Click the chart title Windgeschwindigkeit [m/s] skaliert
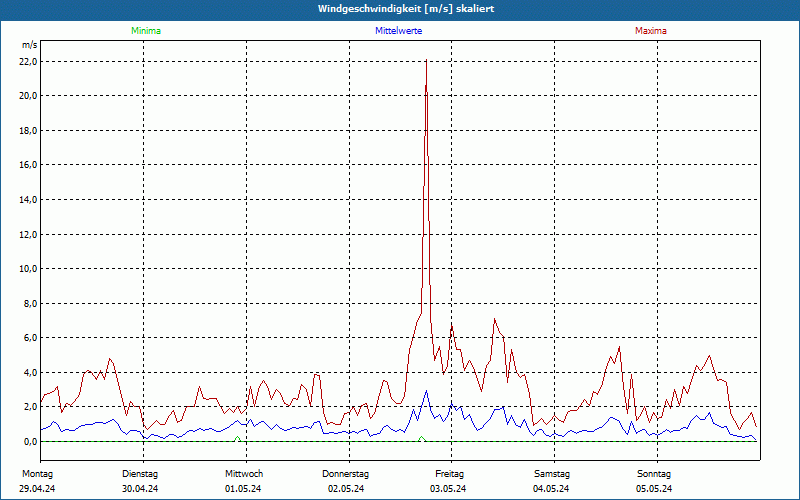 pos(406,9)
